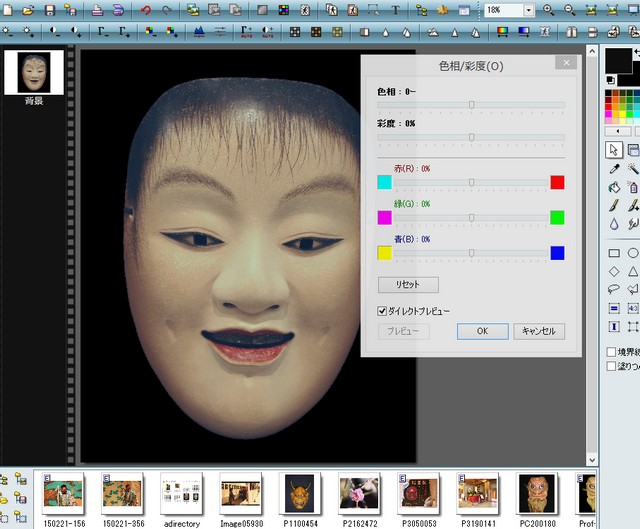Open the 18% zoom level dropdown
The image size is (640, 529).
pyautogui.click(x=528, y=10)
